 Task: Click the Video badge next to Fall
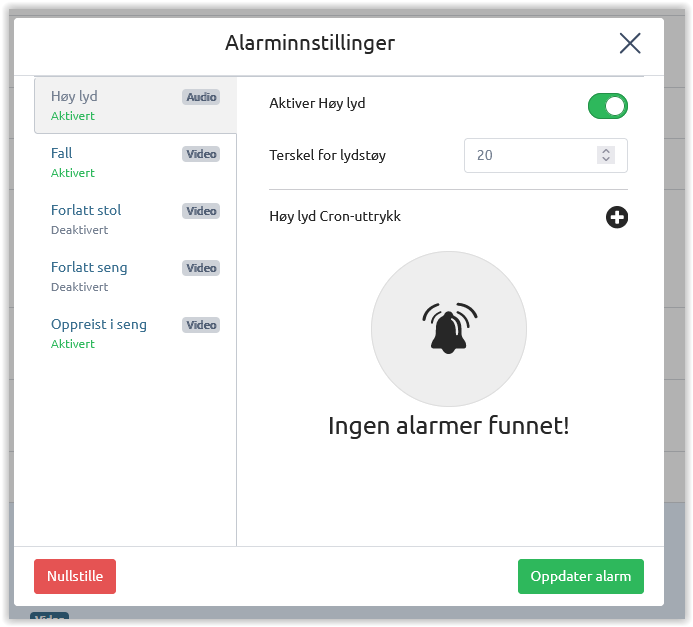[x=201, y=154]
